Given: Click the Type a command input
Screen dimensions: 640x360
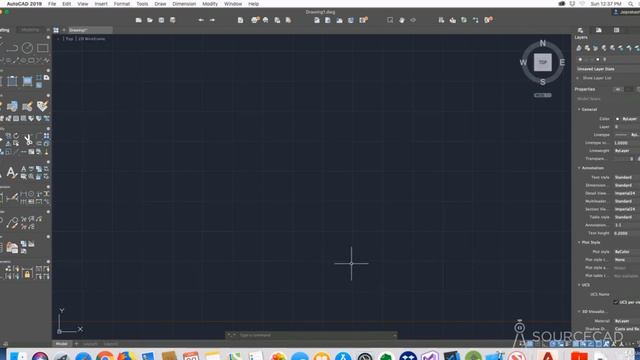Looking at the screenshot, I should (x=311, y=336).
